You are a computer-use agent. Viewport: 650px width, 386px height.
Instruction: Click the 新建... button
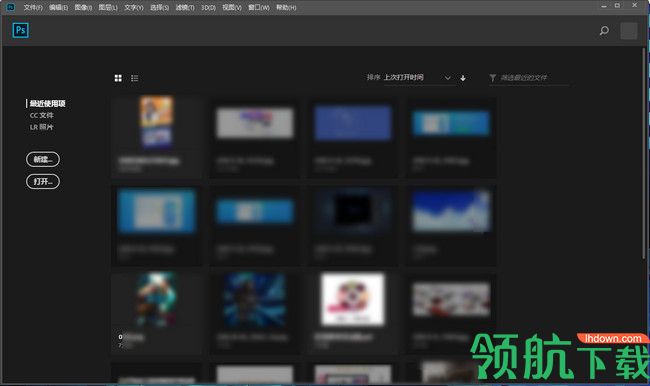click(43, 159)
